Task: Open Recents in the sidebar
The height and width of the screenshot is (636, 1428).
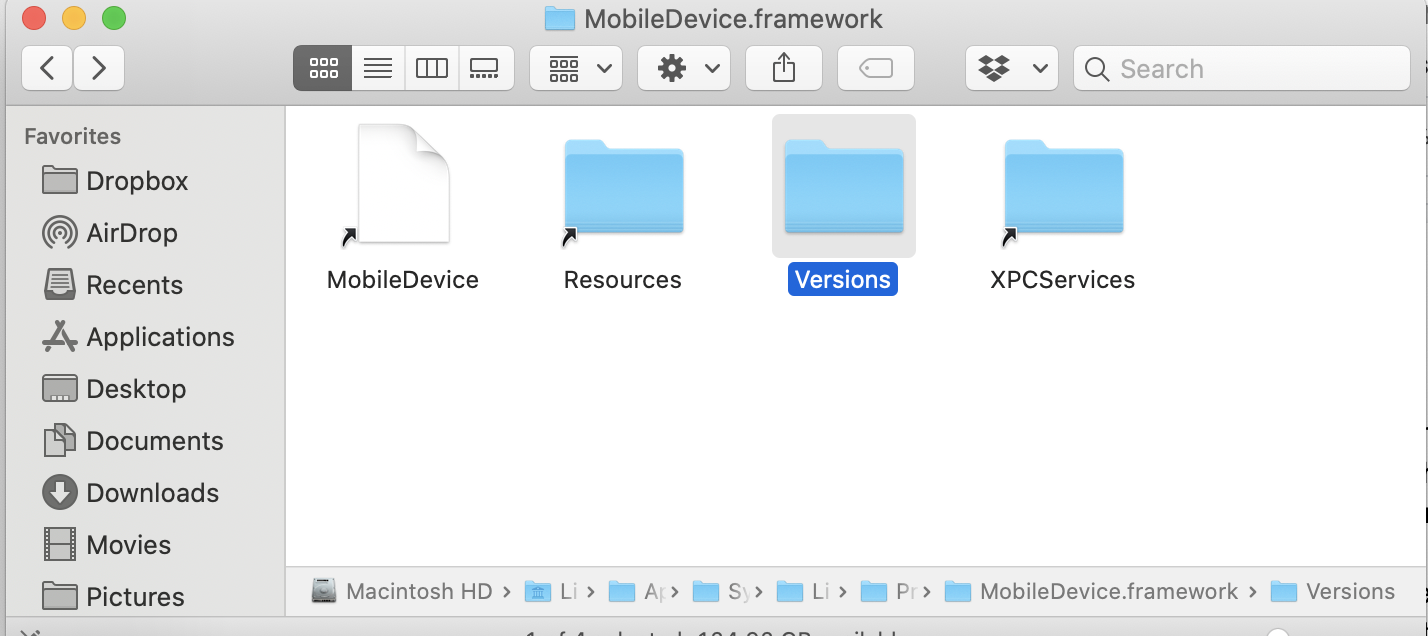Action: click(x=113, y=285)
